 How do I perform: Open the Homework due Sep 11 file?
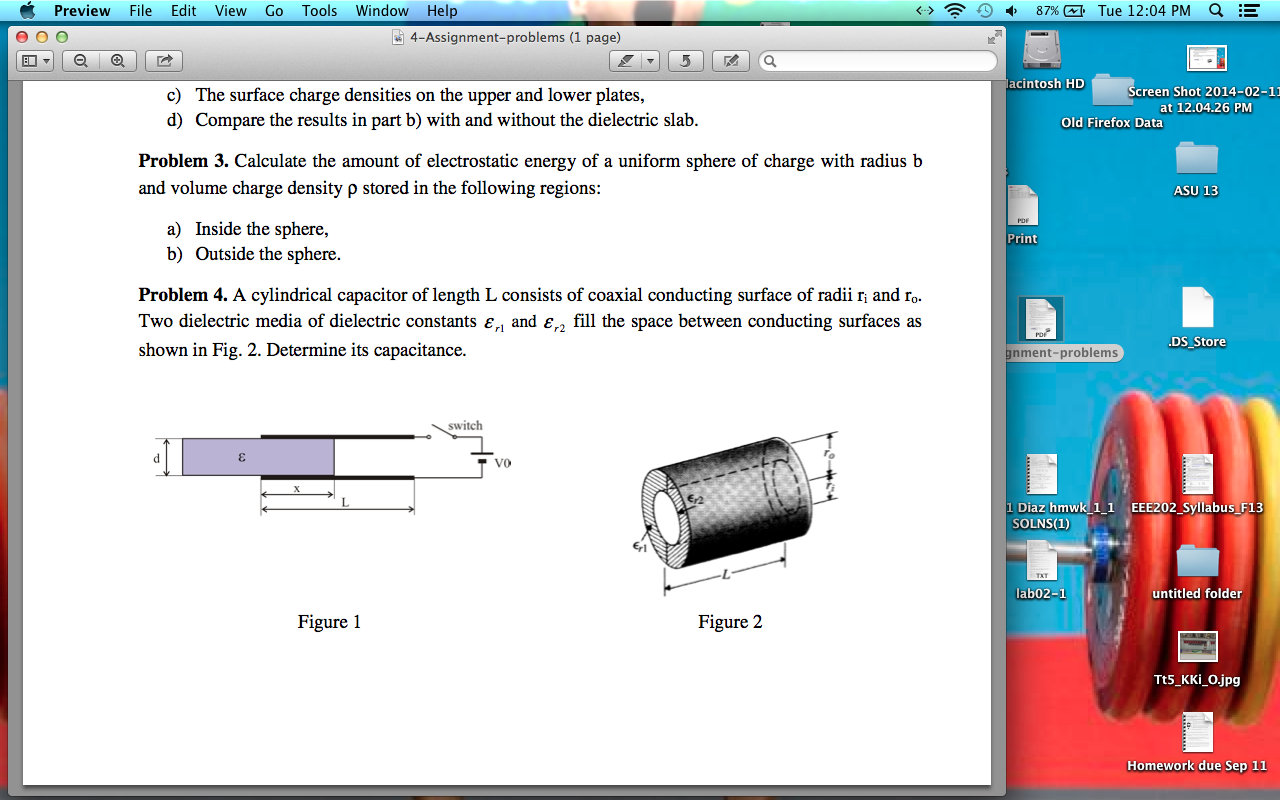1196,732
